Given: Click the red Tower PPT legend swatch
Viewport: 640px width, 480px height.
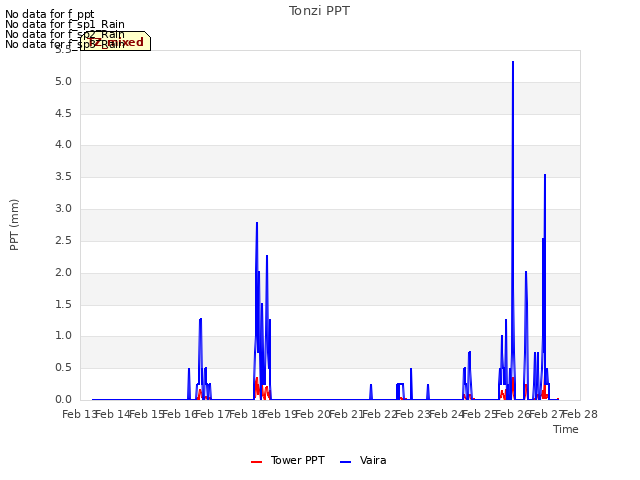Looking at the screenshot, I should (256, 462).
